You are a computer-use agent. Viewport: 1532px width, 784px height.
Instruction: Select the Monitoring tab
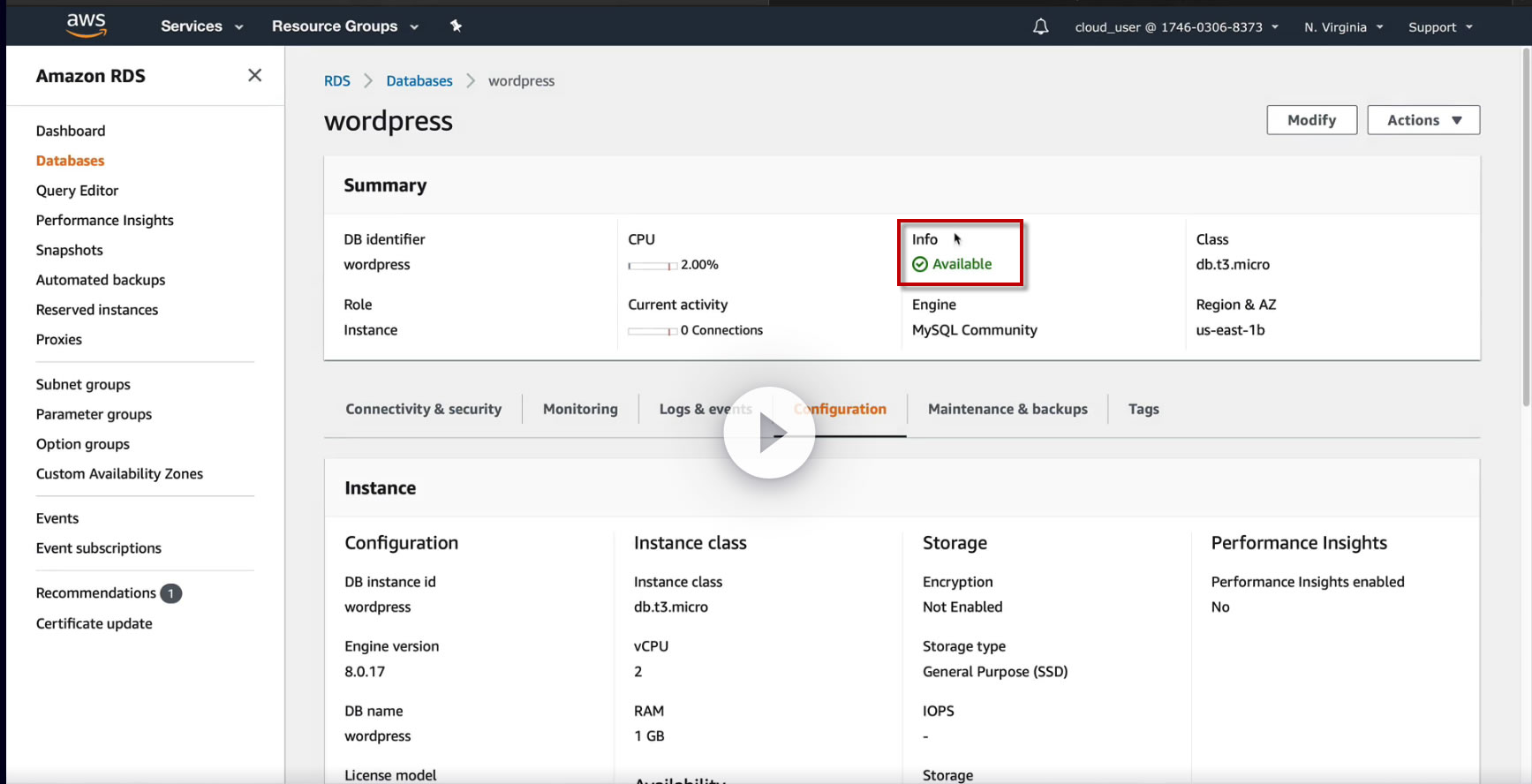[x=580, y=409]
